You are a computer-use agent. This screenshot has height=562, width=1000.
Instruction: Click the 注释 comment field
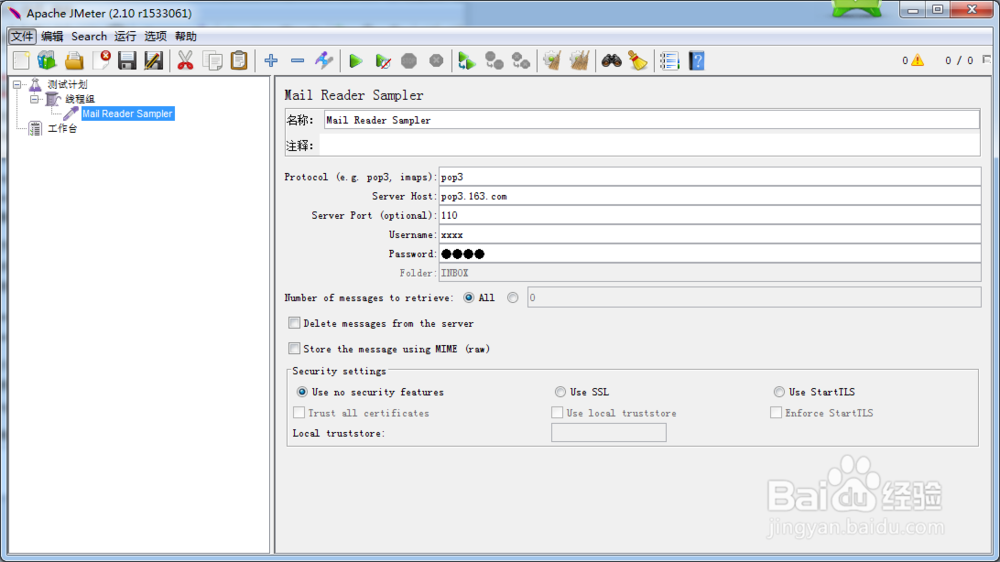pos(650,145)
